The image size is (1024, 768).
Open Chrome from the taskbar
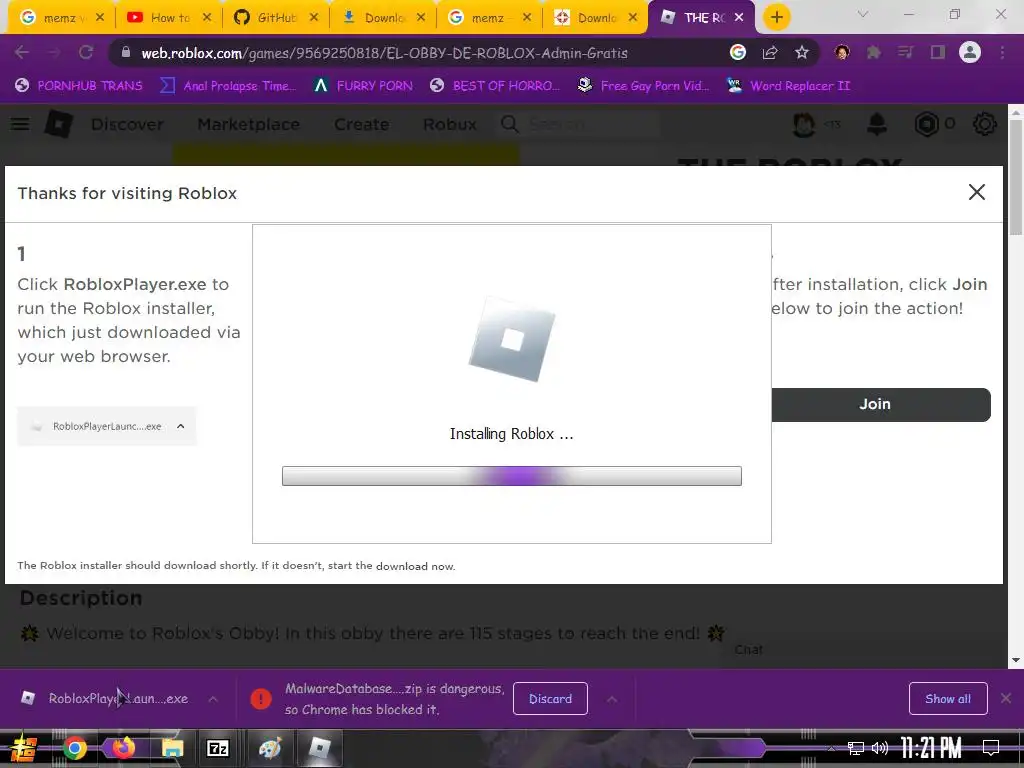coord(75,748)
